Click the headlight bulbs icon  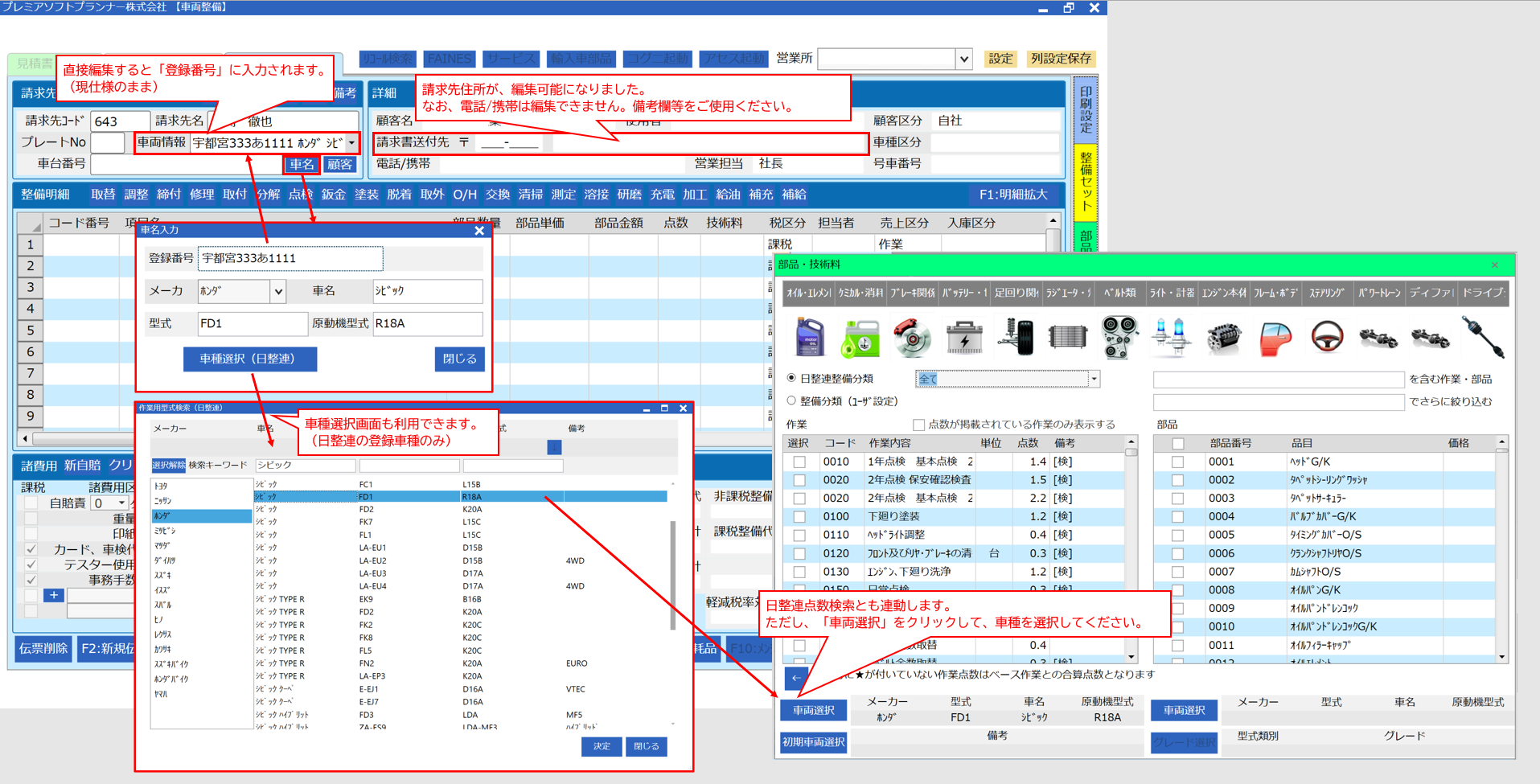[x=1171, y=337]
